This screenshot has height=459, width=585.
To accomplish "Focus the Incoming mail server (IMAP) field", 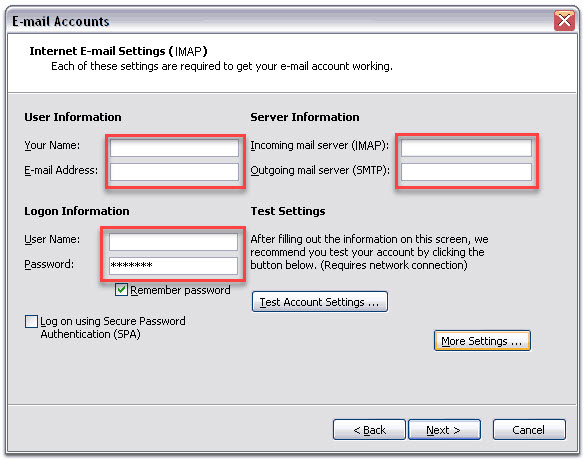I will (x=466, y=148).
